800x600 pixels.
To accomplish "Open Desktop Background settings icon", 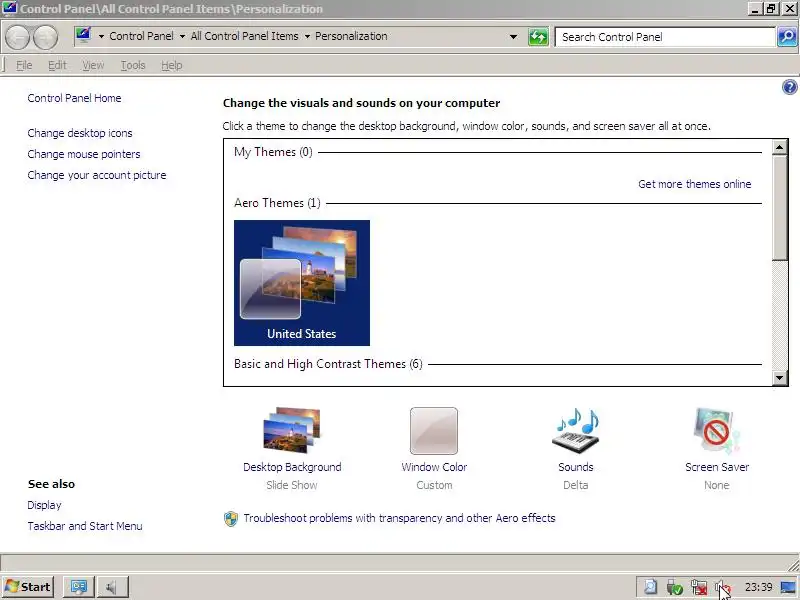I will [292, 430].
